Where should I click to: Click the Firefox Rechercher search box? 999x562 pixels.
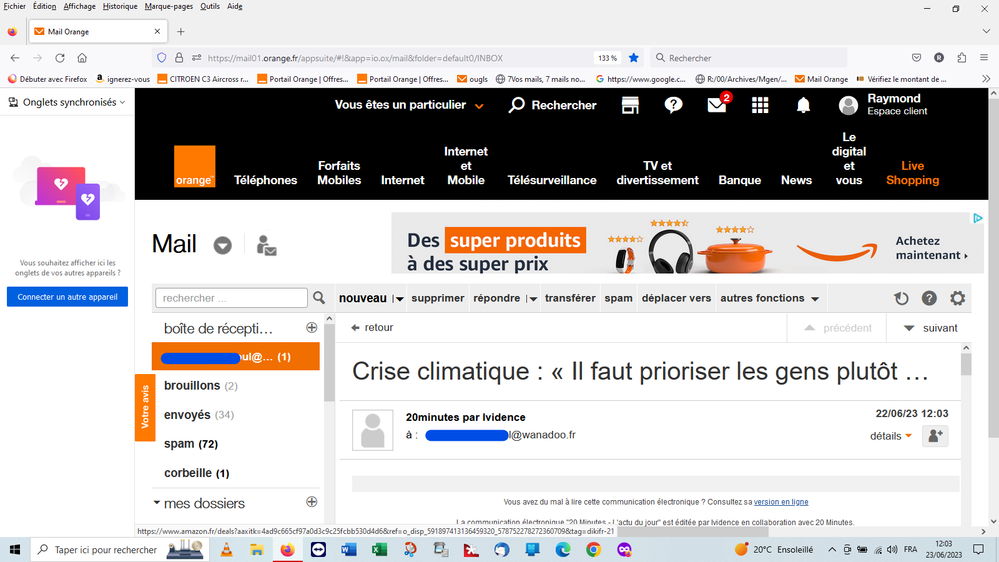pyautogui.click(x=749, y=57)
